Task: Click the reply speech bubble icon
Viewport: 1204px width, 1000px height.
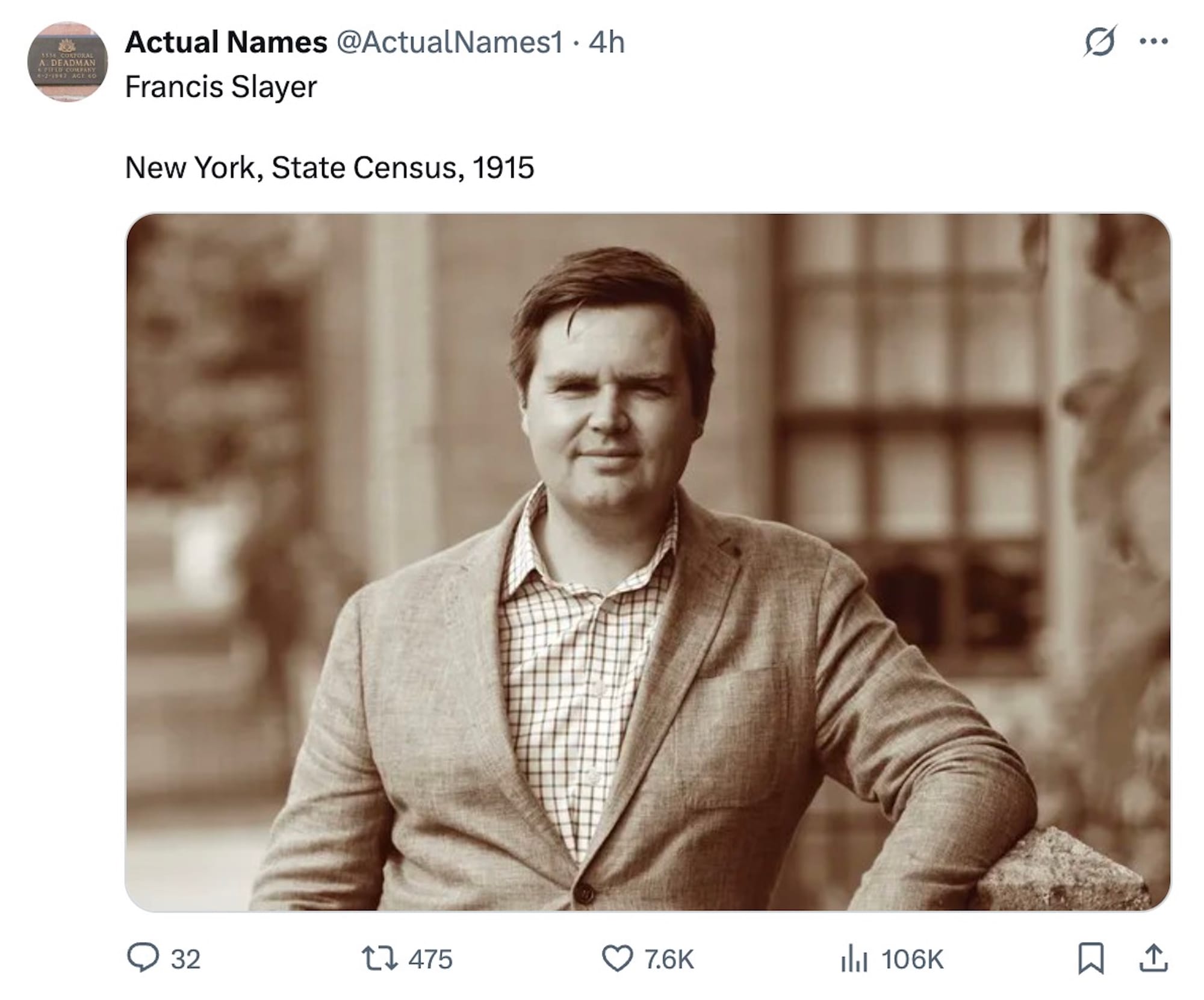Action: tap(143, 957)
